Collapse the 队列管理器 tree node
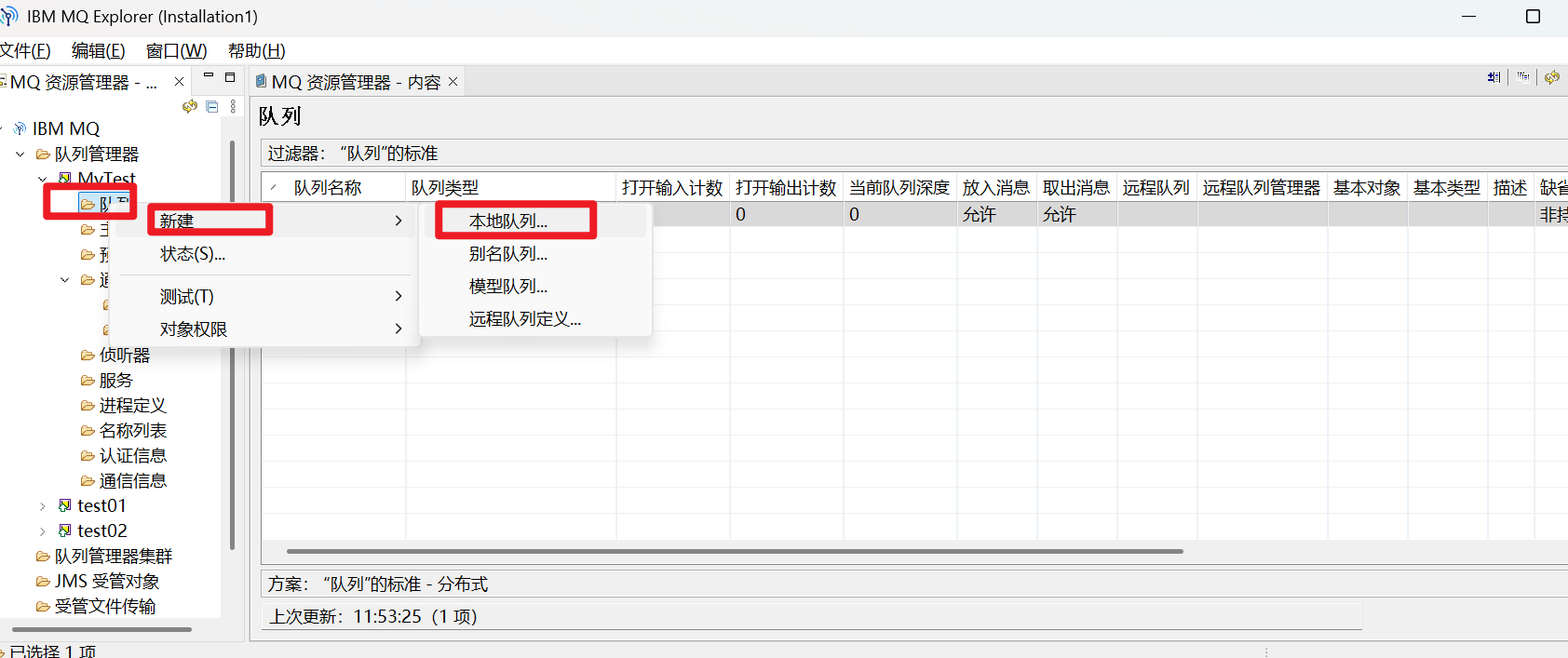1568x658 pixels. point(20,154)
